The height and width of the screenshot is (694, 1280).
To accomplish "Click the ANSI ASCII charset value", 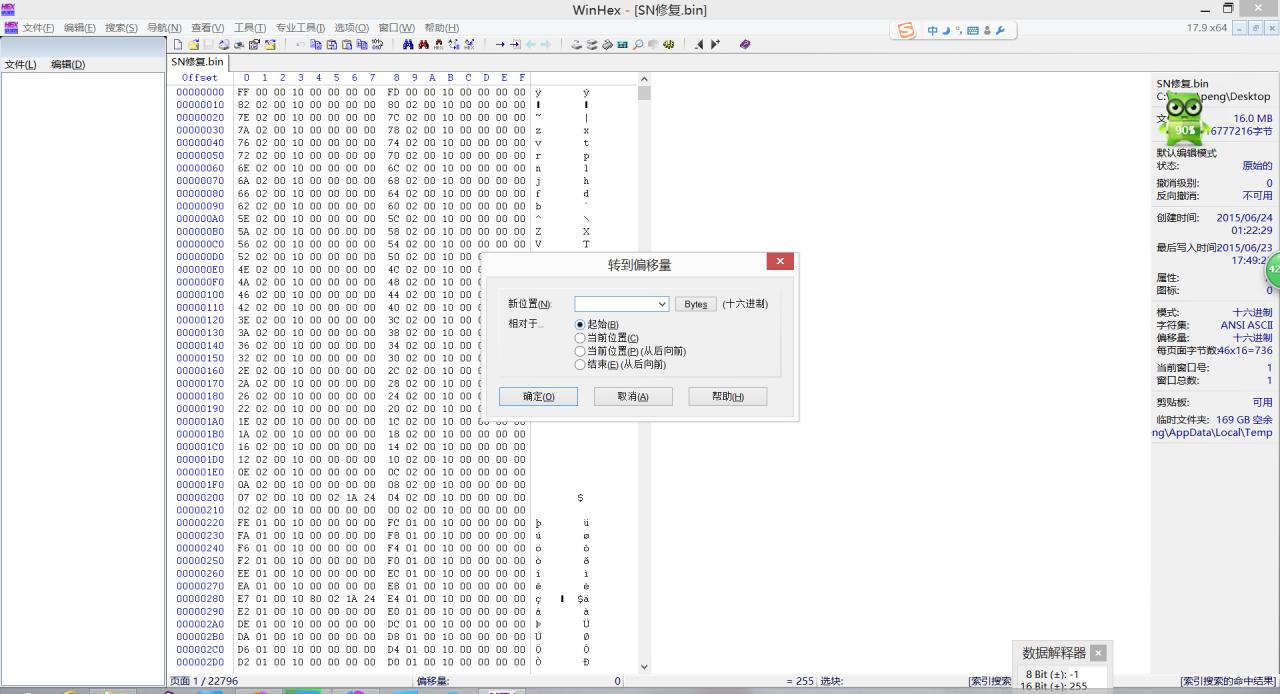I will tap(1246, 325).
